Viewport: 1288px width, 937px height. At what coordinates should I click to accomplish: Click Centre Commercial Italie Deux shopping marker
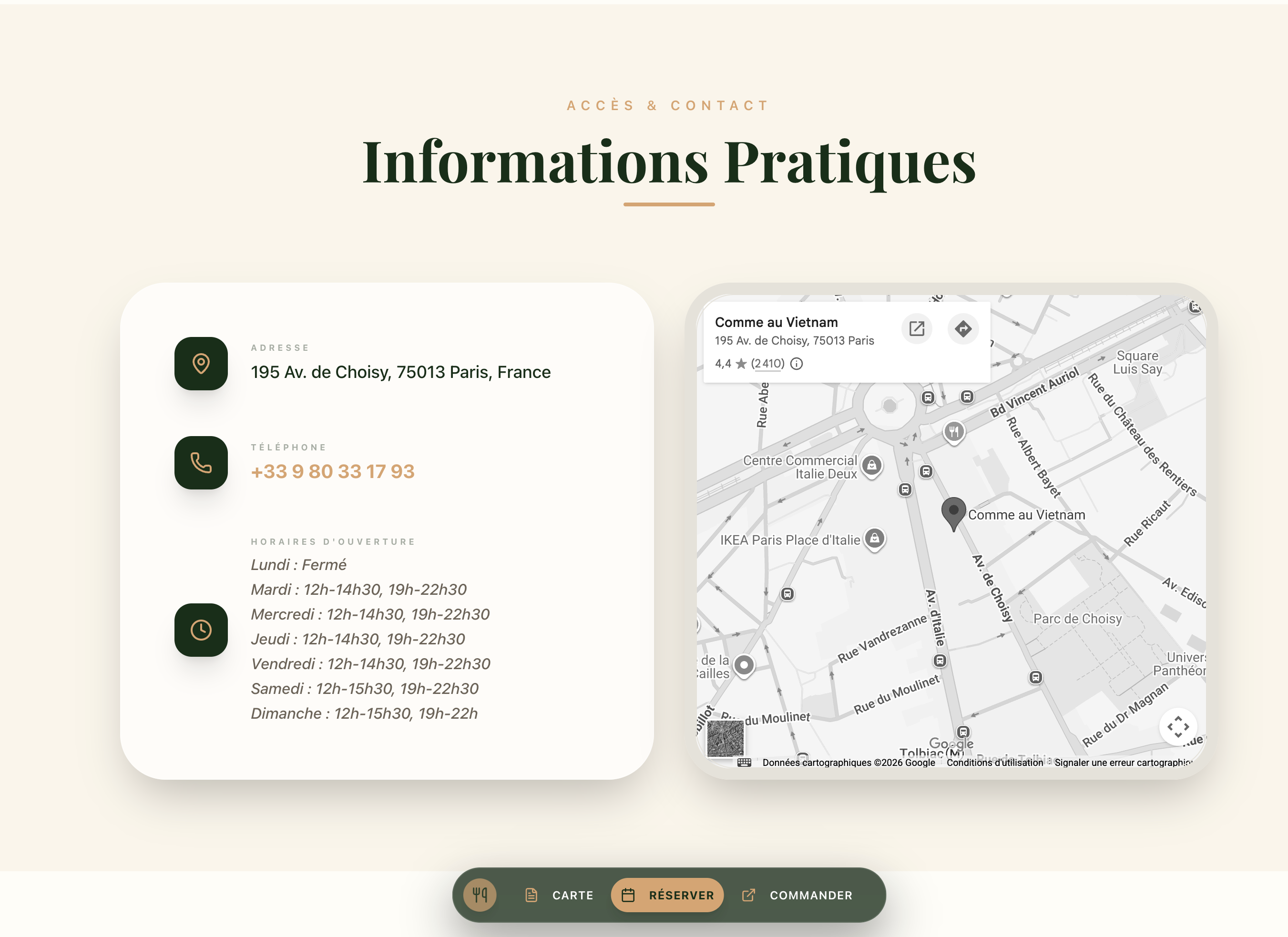coord(872,466)
